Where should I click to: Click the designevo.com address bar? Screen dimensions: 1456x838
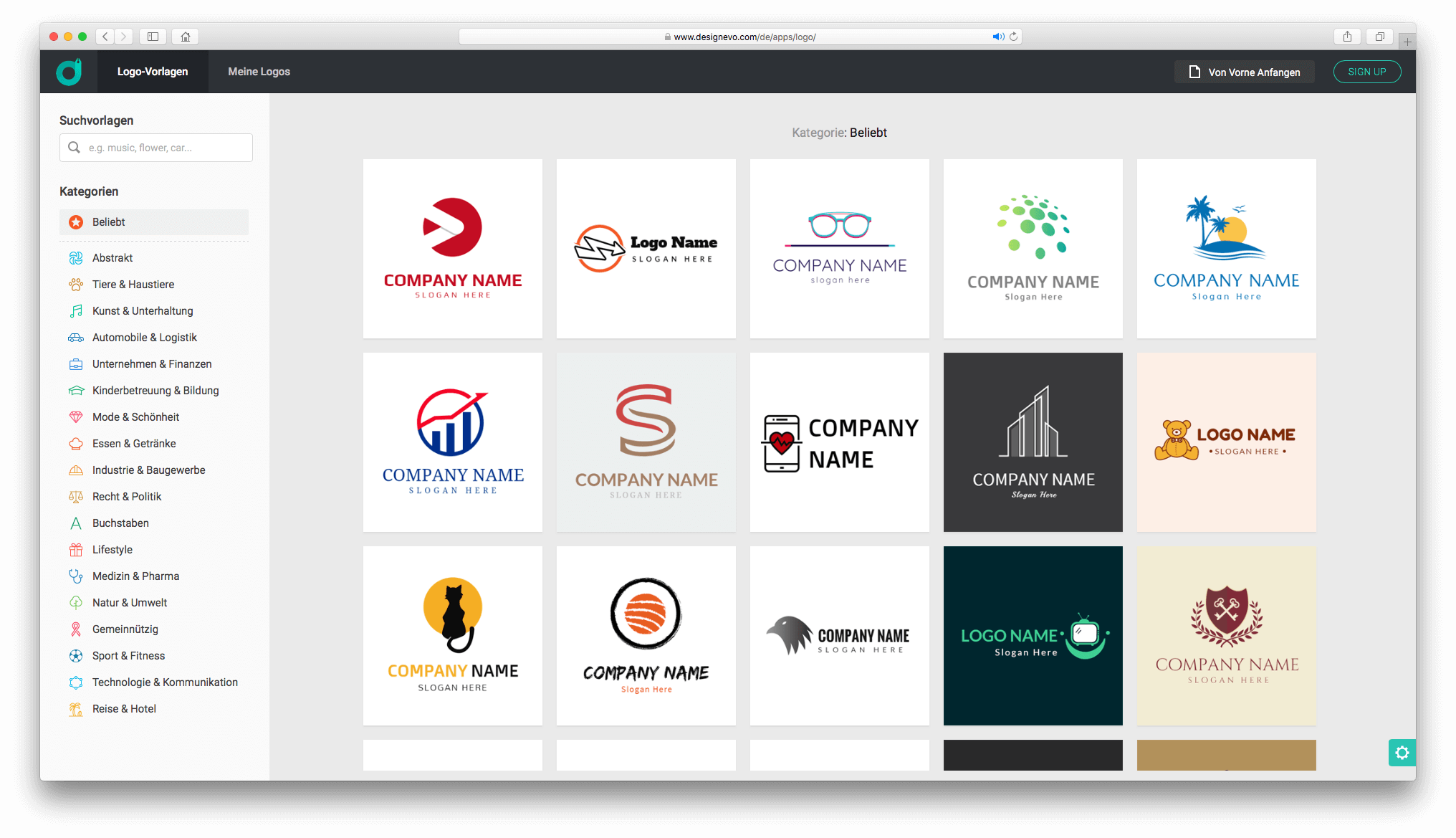point(740,37)
